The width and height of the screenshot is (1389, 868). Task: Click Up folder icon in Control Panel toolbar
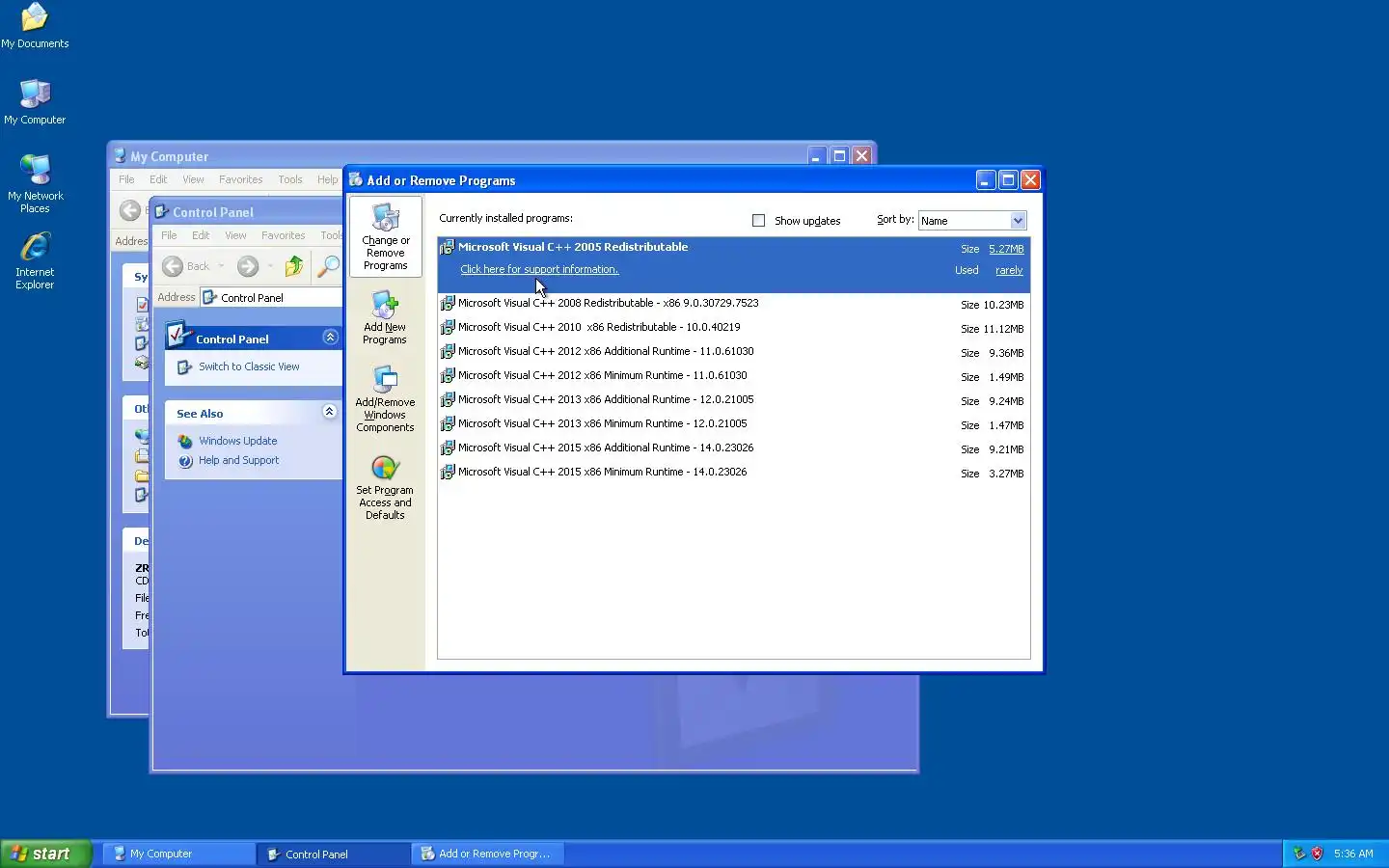pyautogui.click(x=294, y=266)
